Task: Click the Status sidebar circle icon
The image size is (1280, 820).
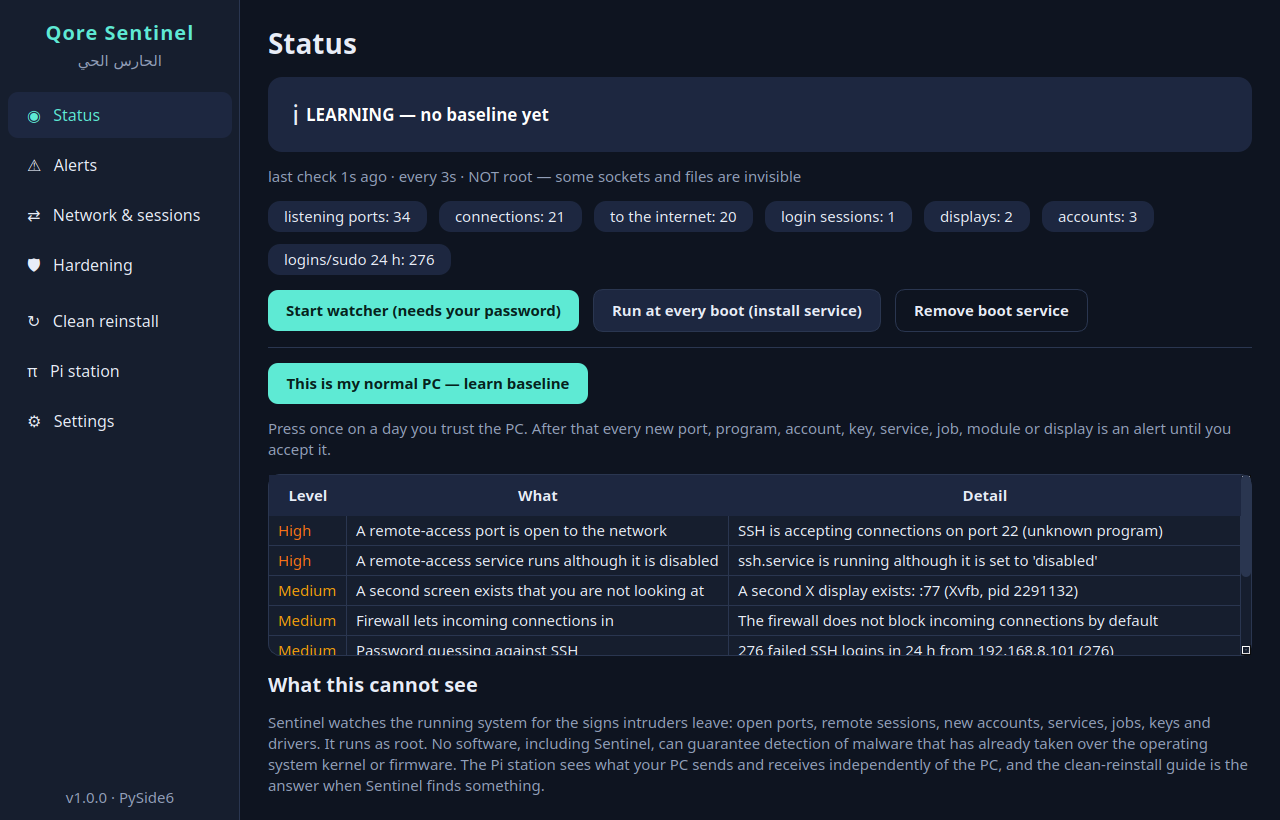Action: (x=34, y=116)
